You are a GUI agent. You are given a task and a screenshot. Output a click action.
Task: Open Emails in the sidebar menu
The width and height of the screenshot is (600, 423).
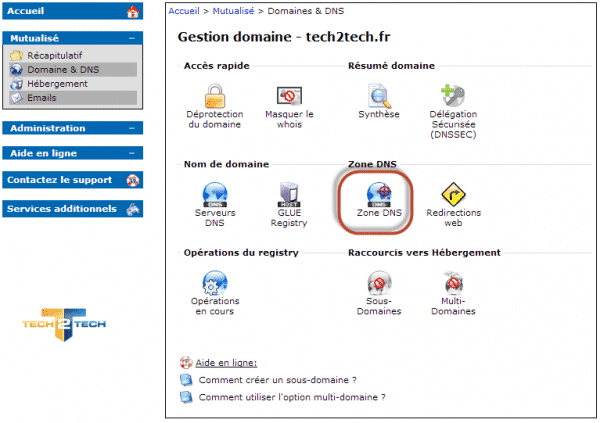(x=42, y=98)
